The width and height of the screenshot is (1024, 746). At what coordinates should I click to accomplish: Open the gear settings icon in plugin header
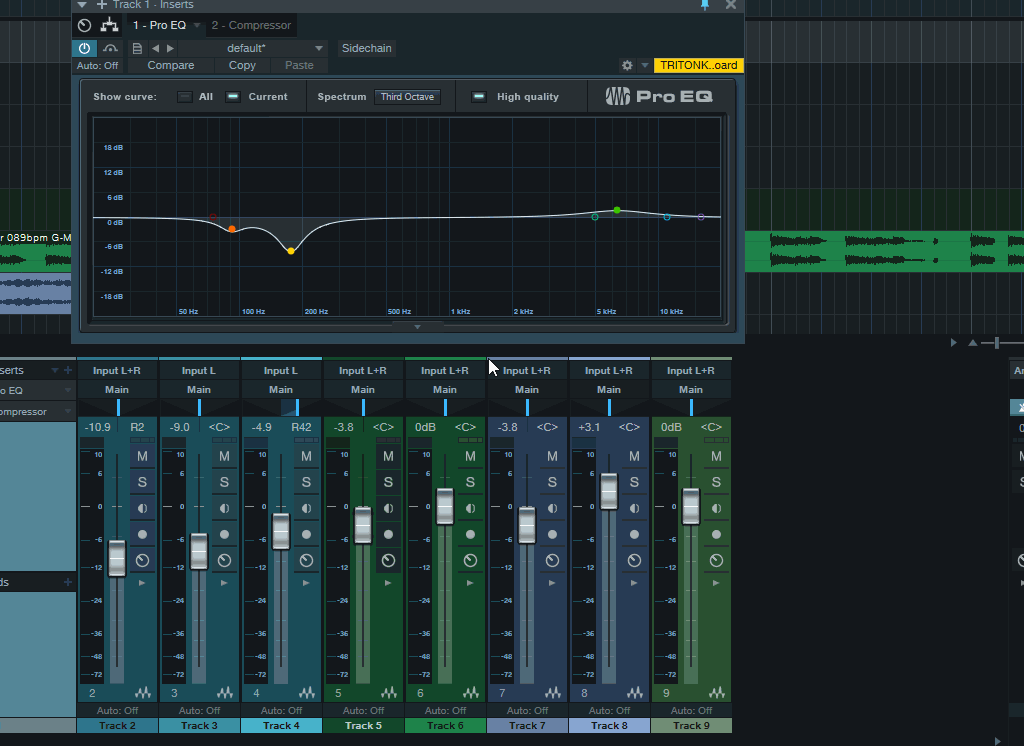point(627,65)
